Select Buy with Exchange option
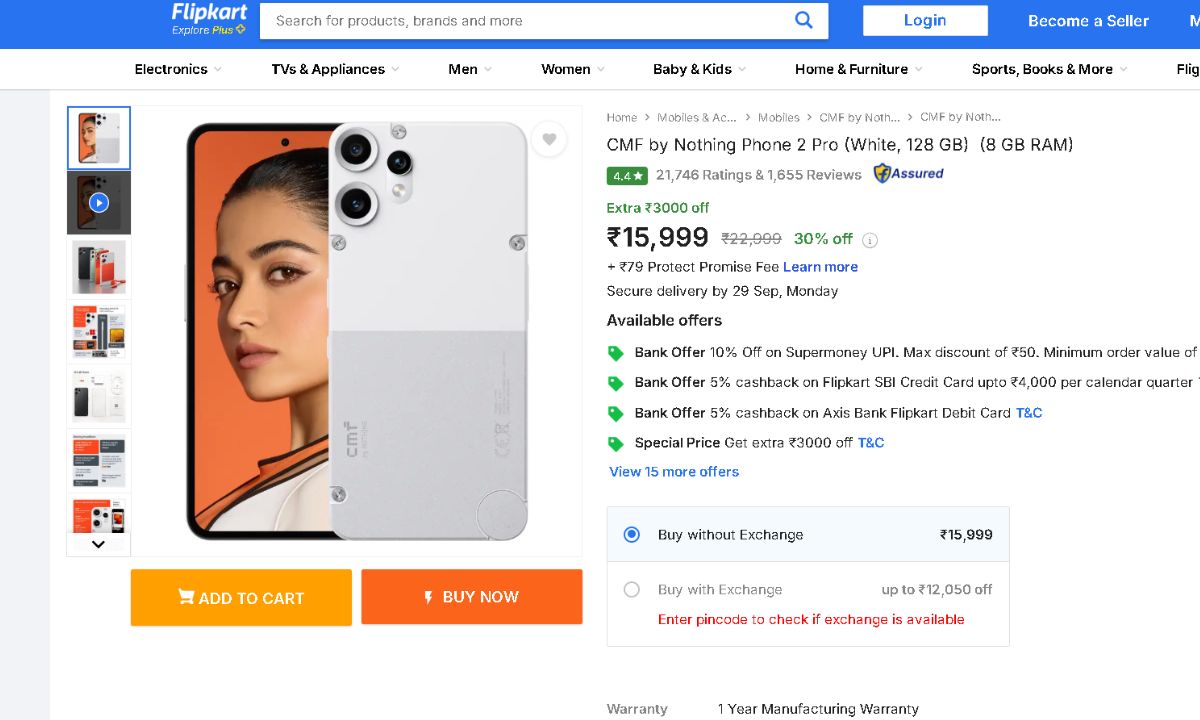The height and width of the screenshot is (720, 1200). tap(632, 590)
